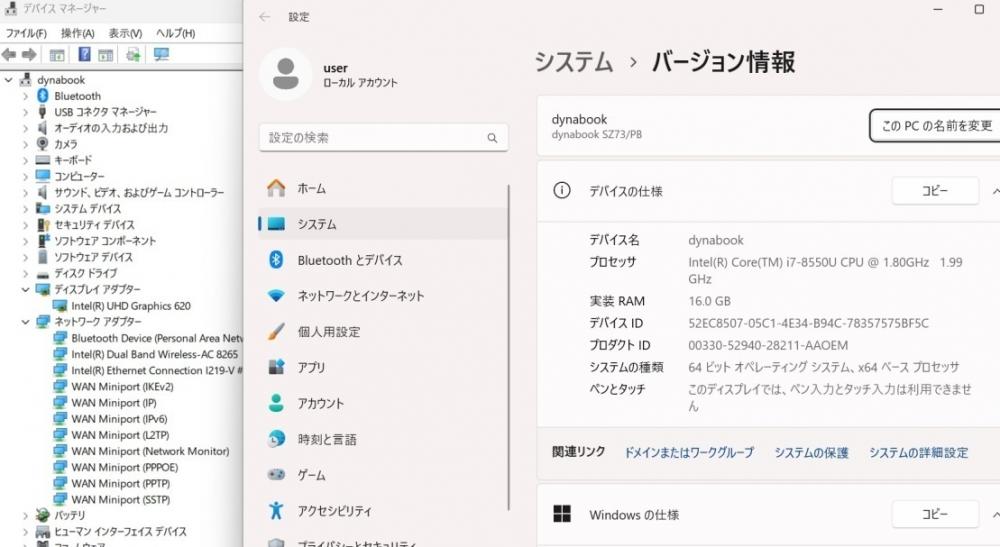Open 個人用設定 settings
Viewport: 1000px width, 547px height.
[383, 332]
